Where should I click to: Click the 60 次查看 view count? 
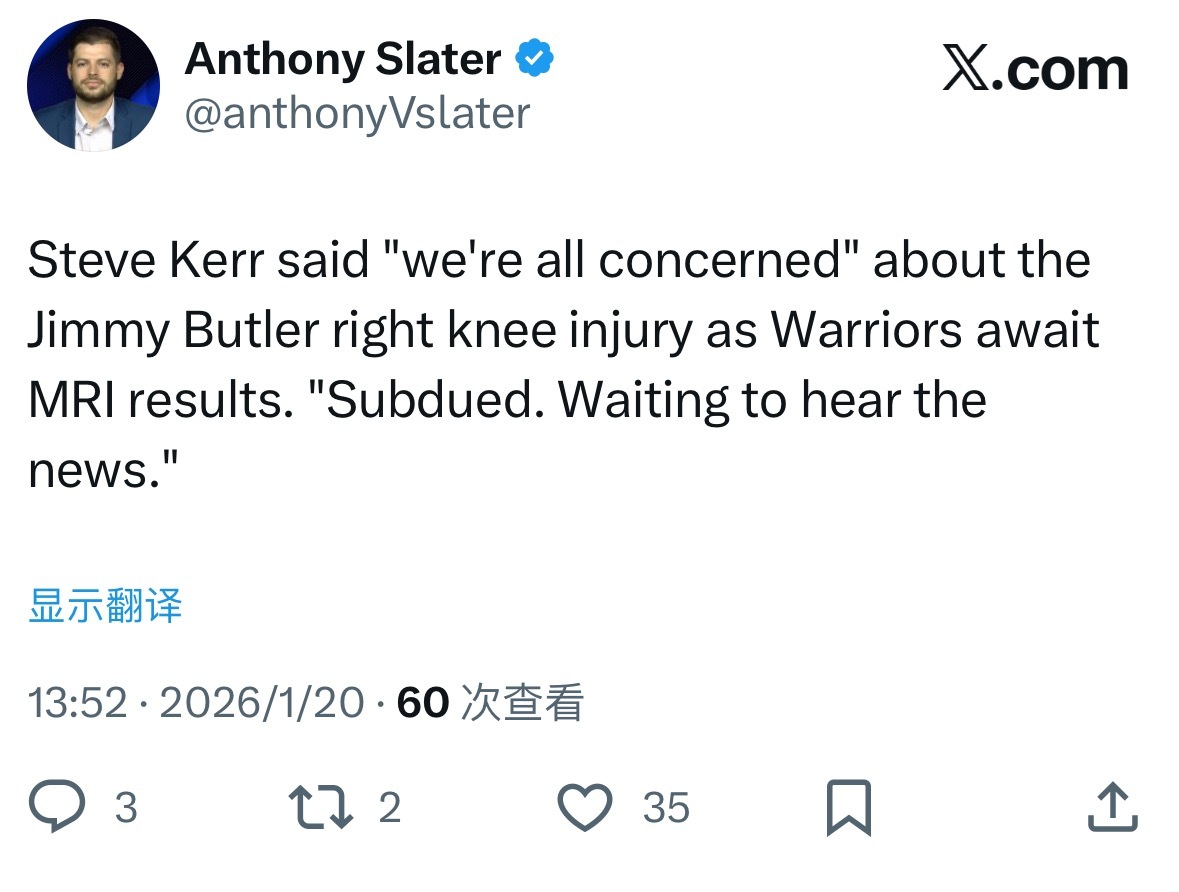[x=490, y=703]
